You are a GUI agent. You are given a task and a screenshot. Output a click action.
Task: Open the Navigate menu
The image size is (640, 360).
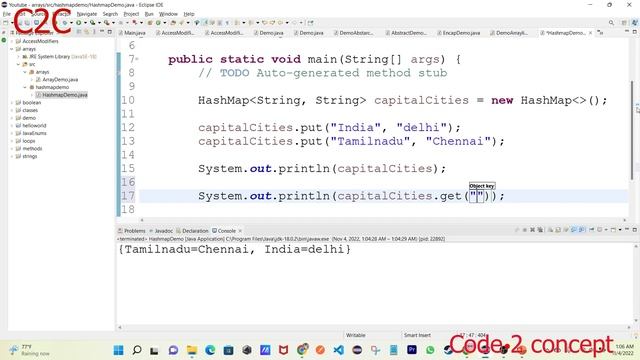(x=87, y=14)
